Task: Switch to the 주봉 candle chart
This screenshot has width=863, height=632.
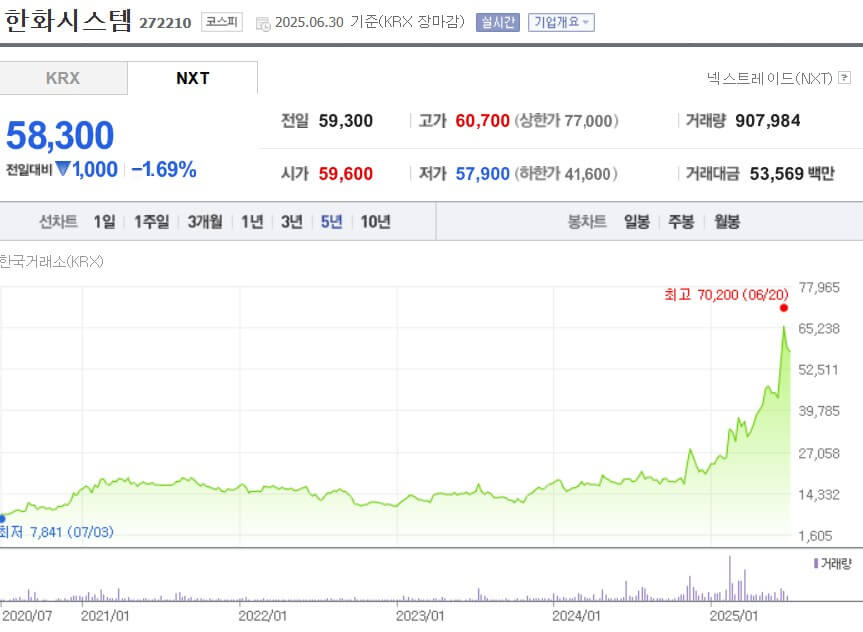Action: tap(681, 222)
